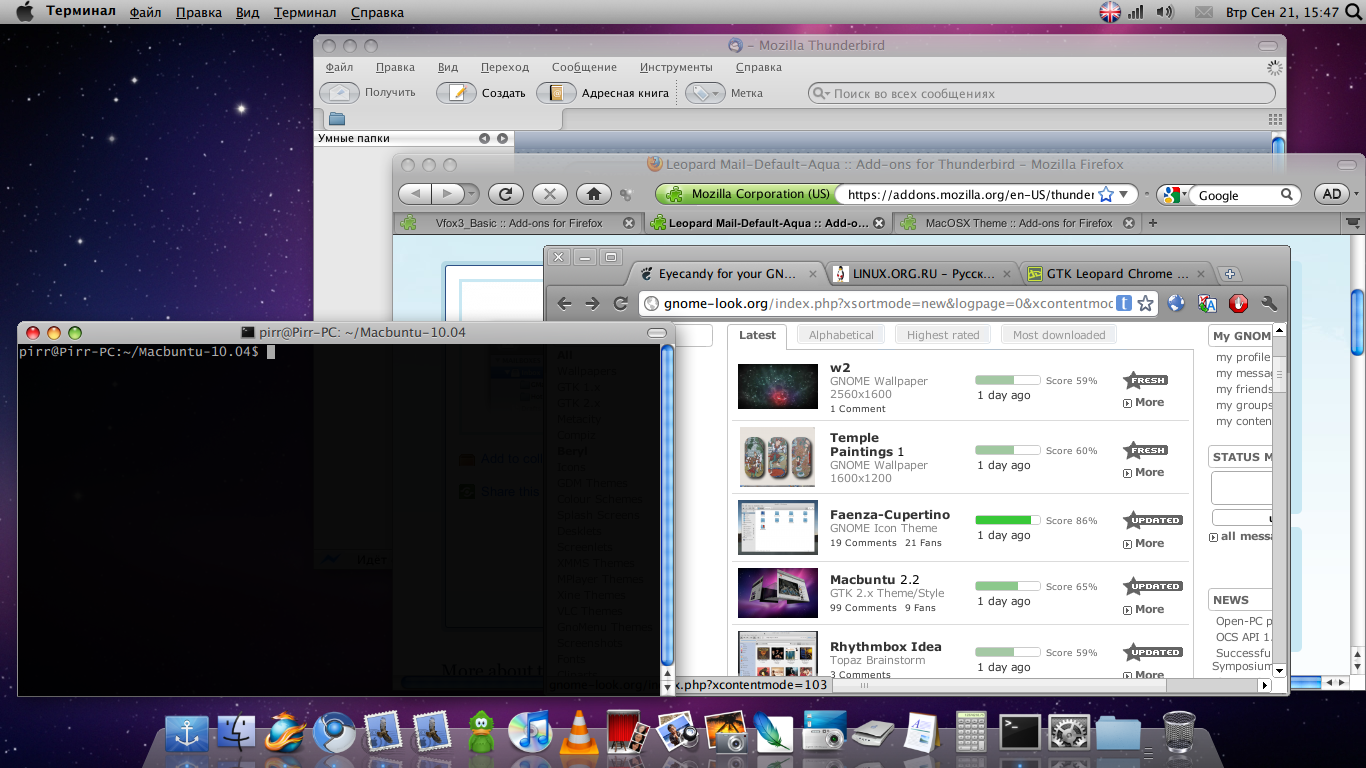Screen dimensions: 1366x768
Task: Click the volume icon in the menu bar
Action: pos(1165,12)
